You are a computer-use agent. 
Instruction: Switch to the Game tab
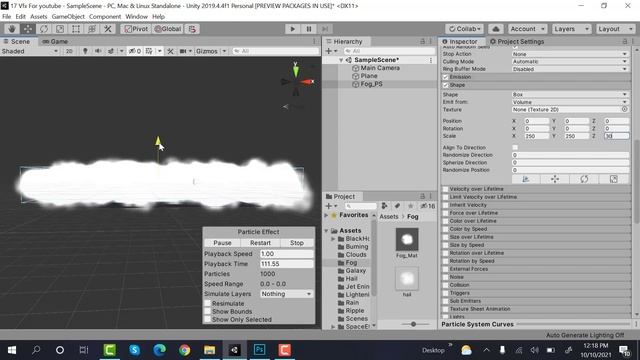pos(55,41)
